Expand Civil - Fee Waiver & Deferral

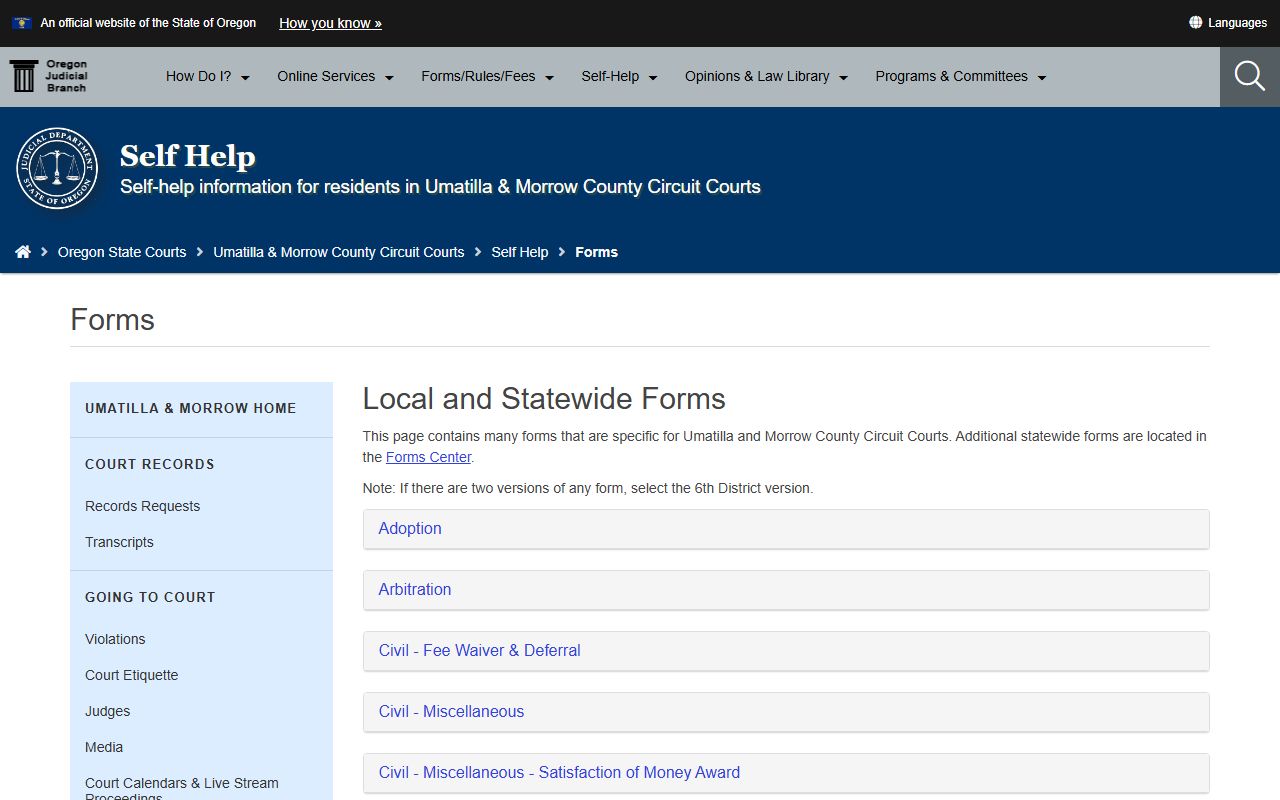(786, 651)
